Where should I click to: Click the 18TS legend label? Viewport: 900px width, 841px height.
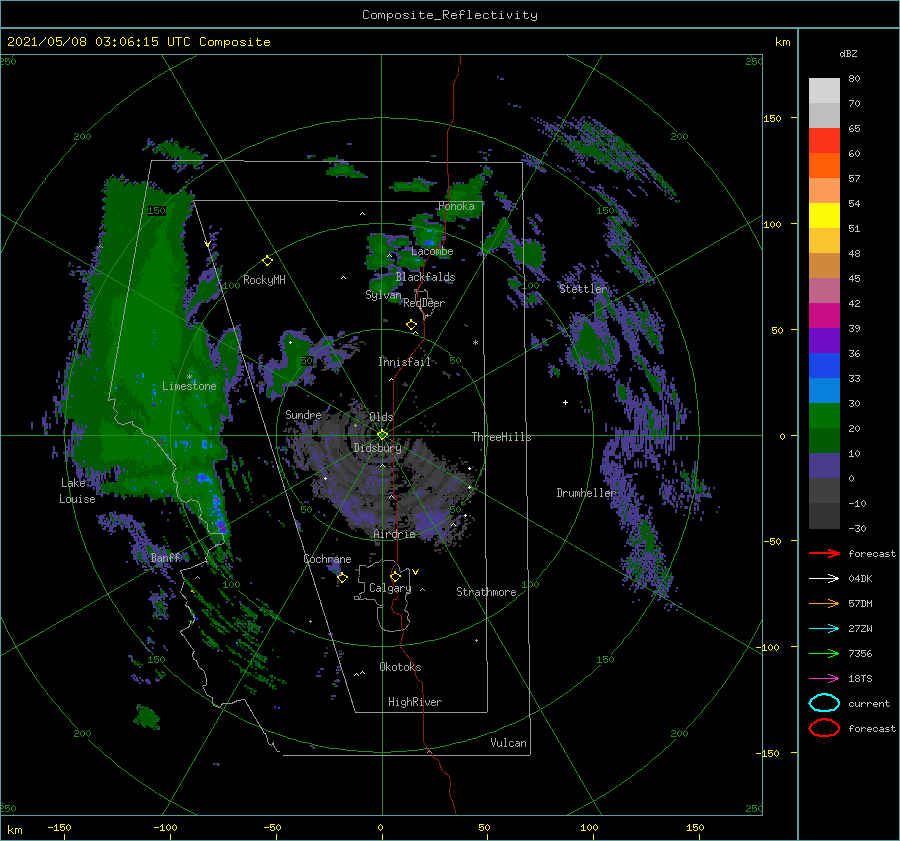[860, 679]
